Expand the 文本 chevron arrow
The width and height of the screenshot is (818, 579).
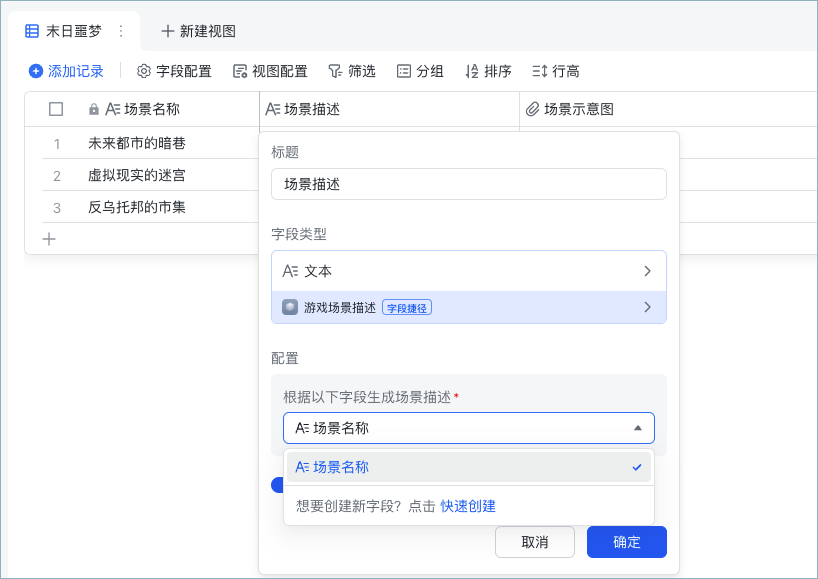[647, 271]
